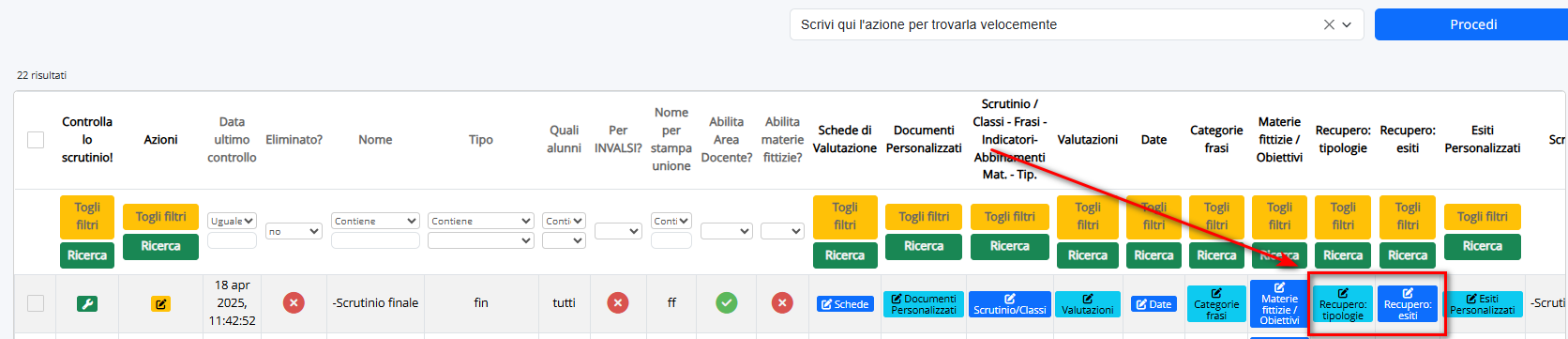
Task: Tick the checkbox for the Scrutinio finale row
Action: tap(36, 303)
